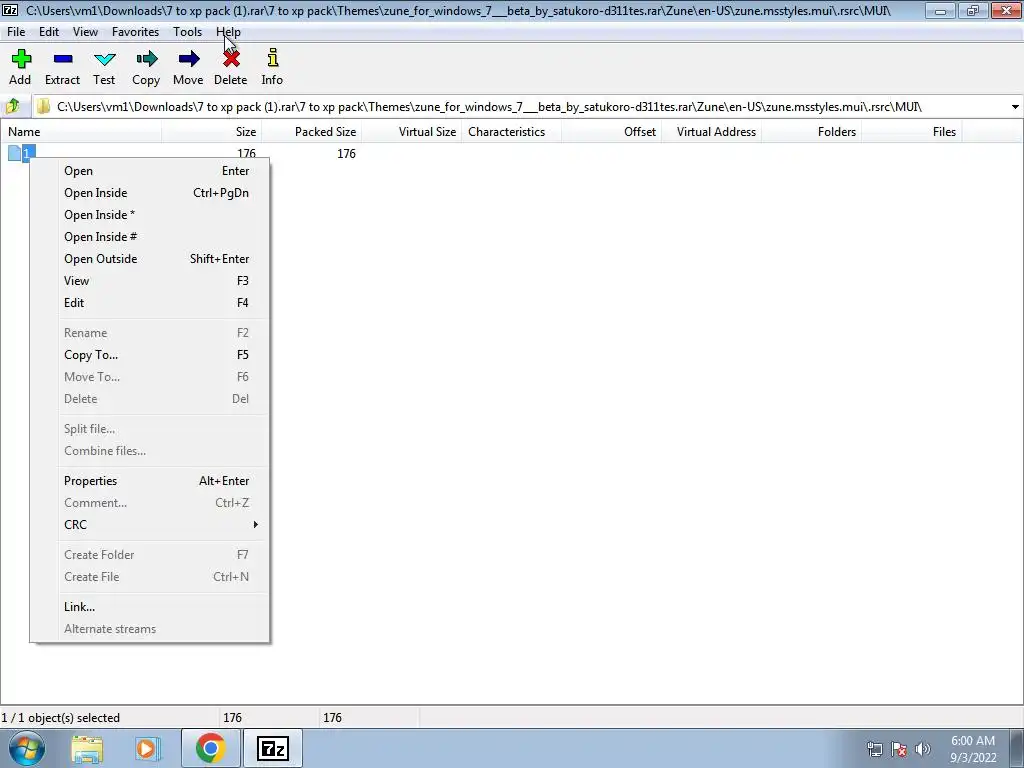
Task: Sort by the Offset column header
Action: (x=611, y=131)
